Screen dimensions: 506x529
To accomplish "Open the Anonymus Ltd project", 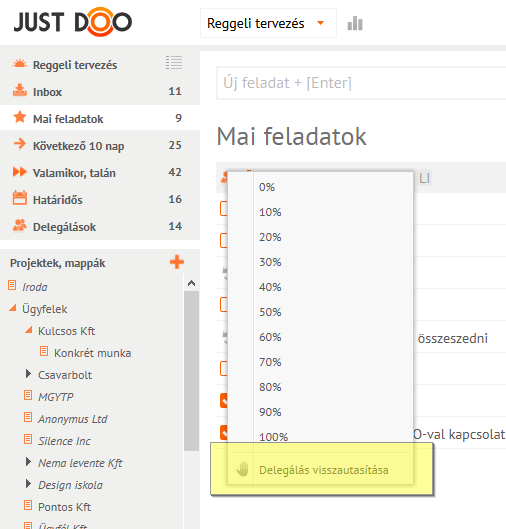I will pos(73,419).
